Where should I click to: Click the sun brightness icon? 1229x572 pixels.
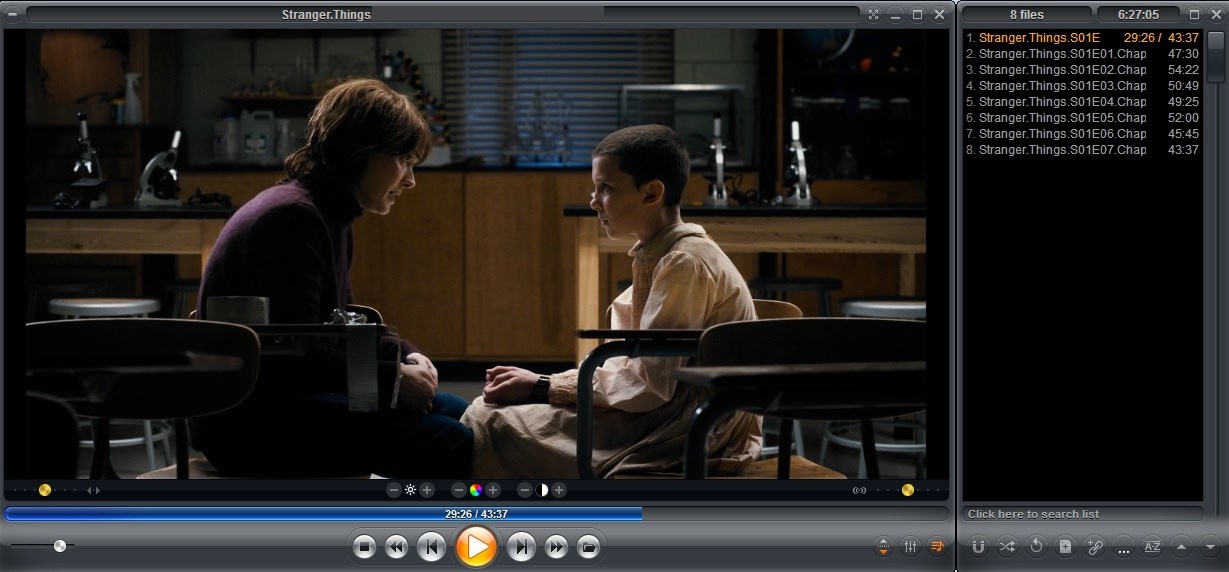(x=410, y=490)
